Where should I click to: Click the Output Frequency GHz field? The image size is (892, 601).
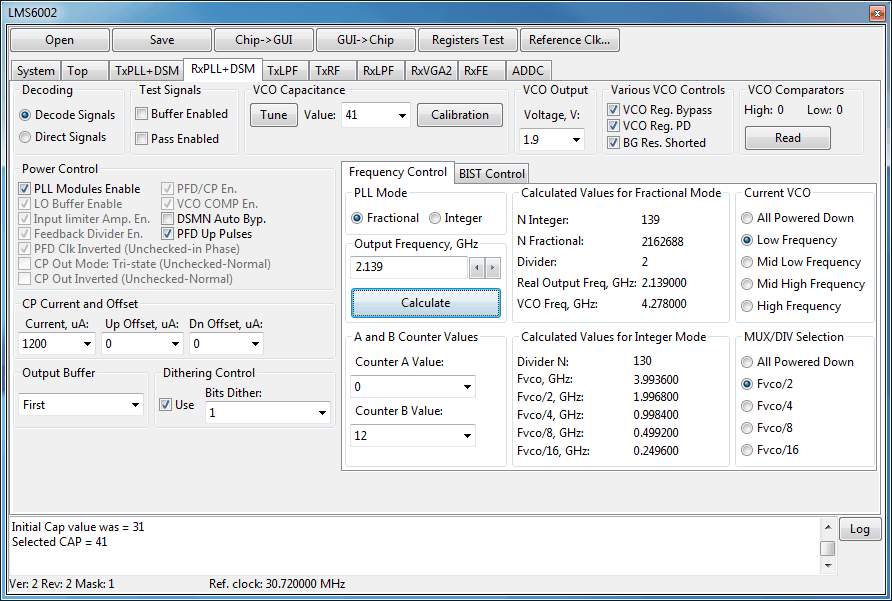coord(409,268)
